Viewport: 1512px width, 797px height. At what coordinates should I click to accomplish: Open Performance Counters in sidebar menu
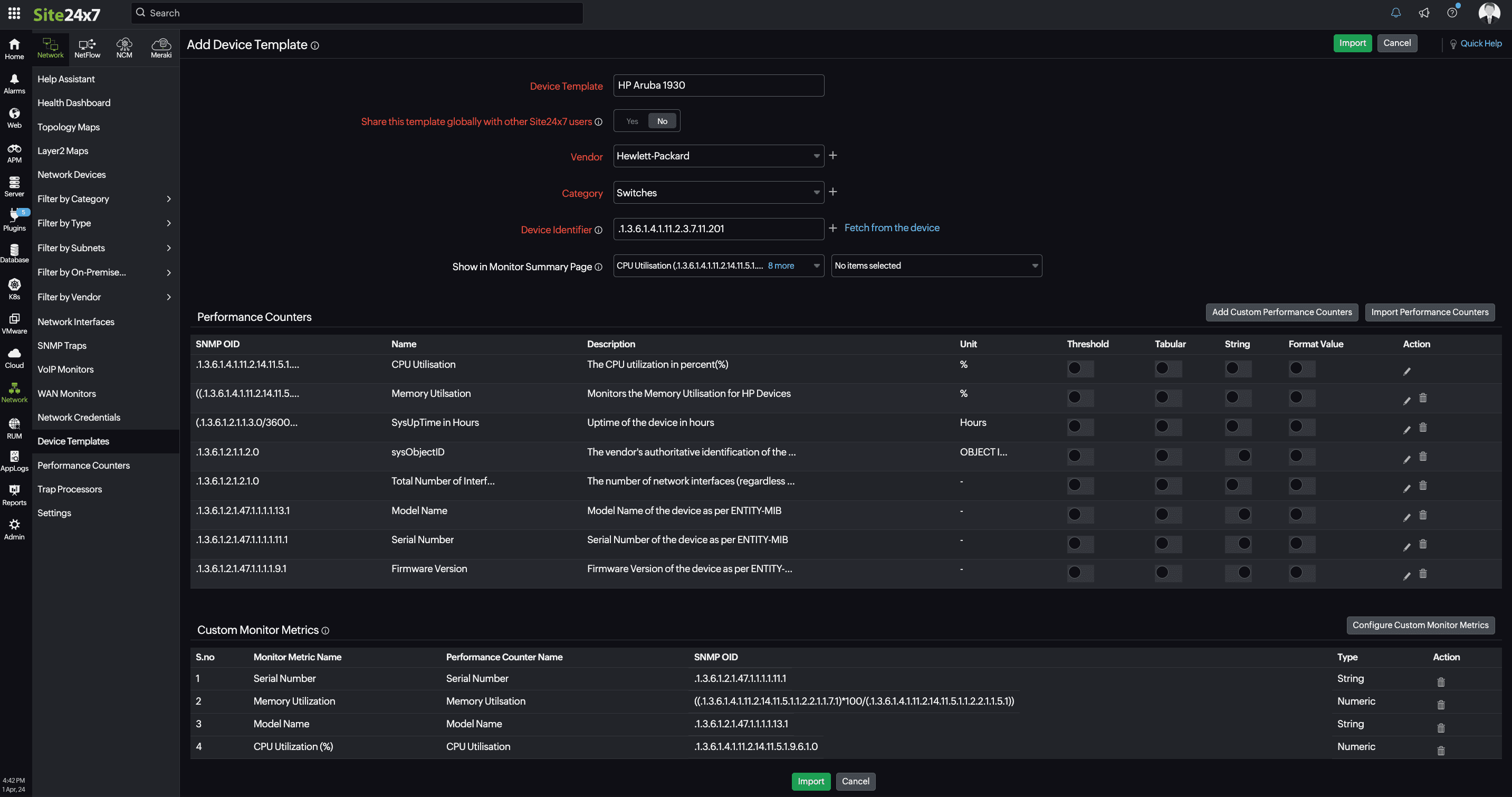83,465
